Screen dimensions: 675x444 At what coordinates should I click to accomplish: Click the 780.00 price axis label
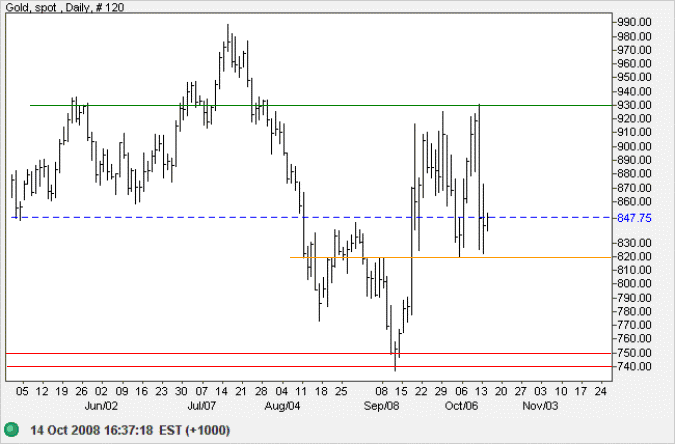[634, 311]
